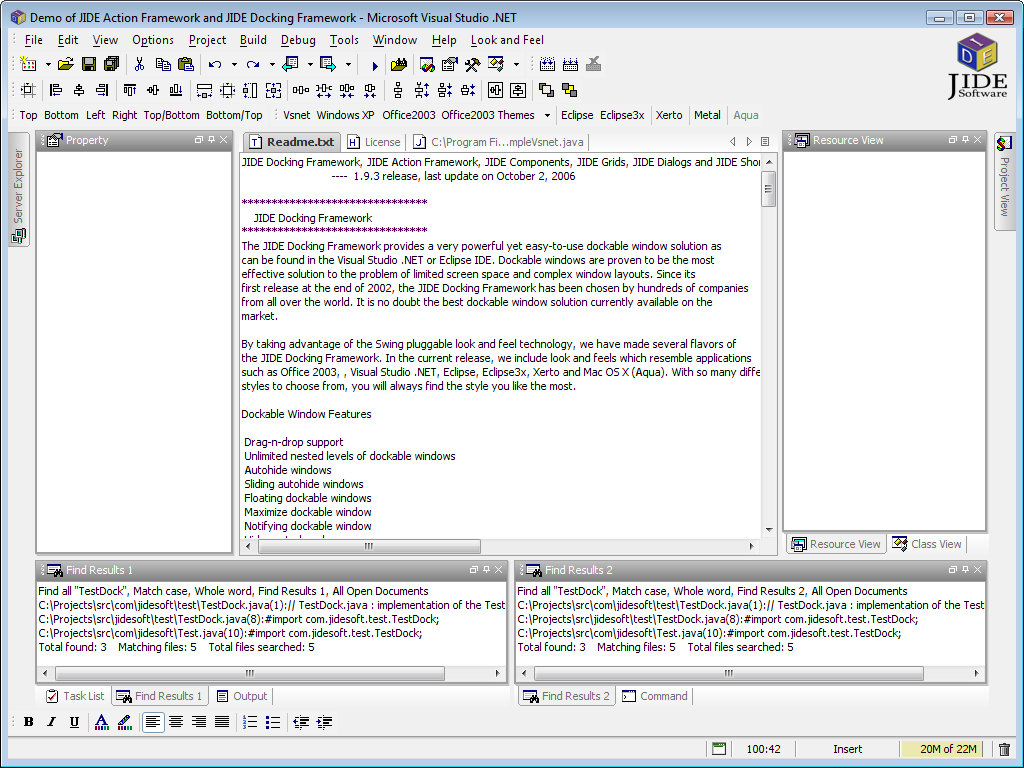Open the Server Explorer auto-hidden side tab

tap(18, 190)
